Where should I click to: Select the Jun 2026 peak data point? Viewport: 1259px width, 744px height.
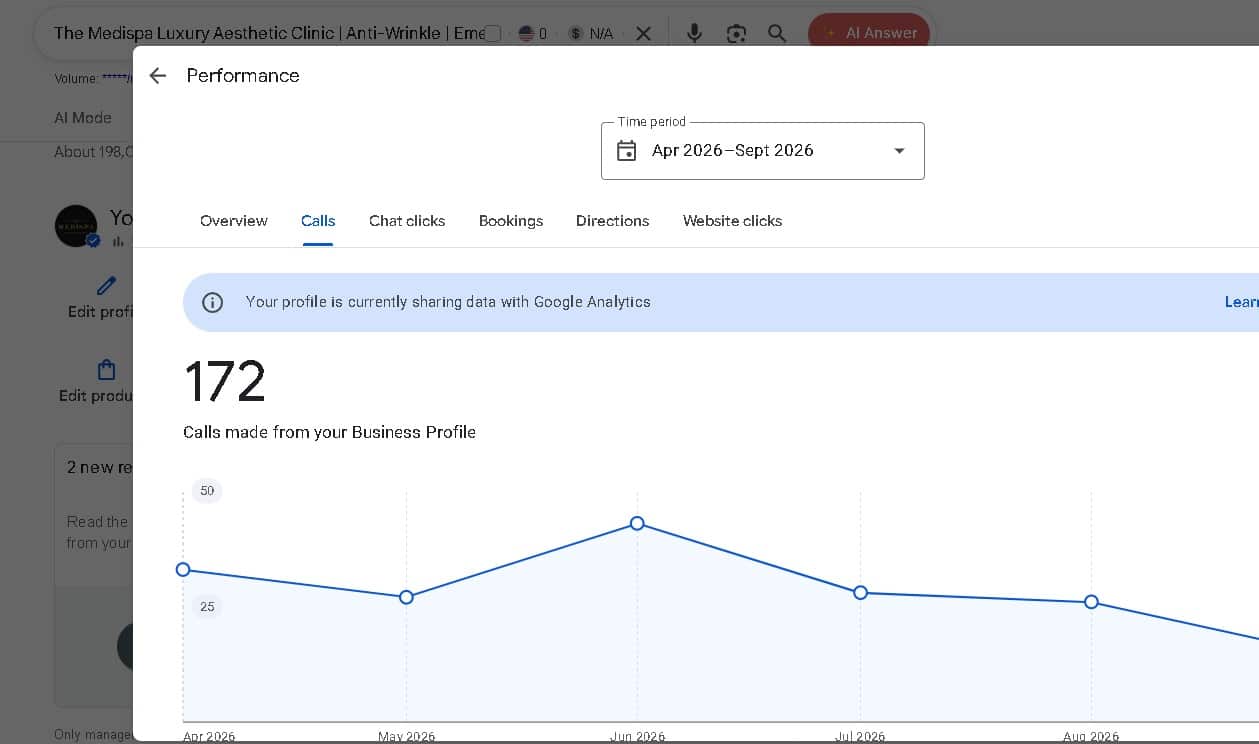[x=637, y=524]
